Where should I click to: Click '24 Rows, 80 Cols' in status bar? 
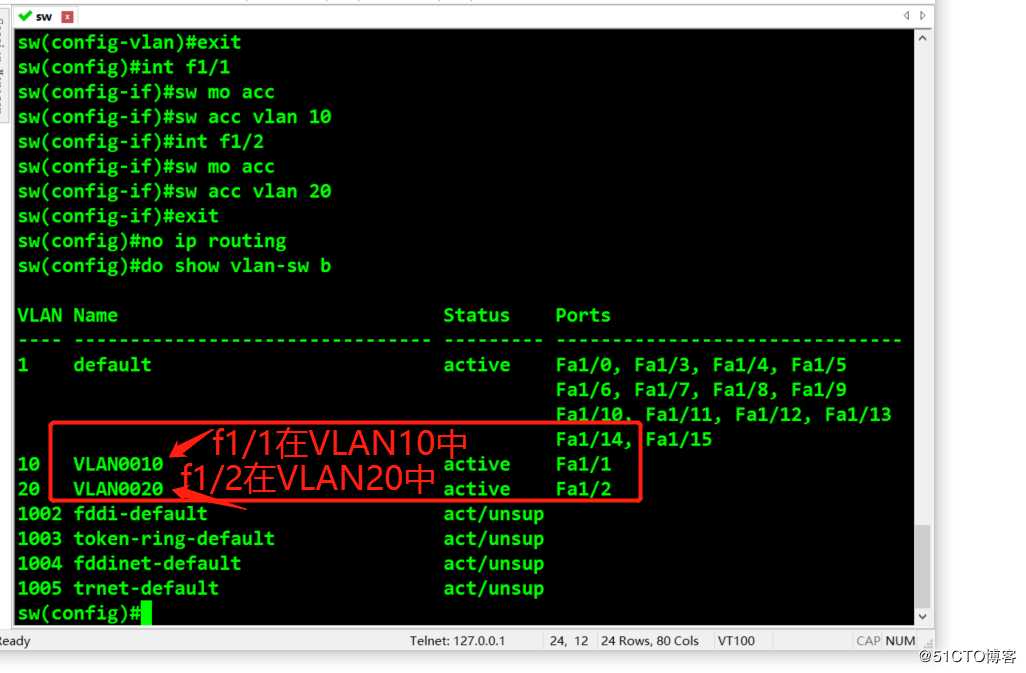pyautogui.click(x=649, y=641)
